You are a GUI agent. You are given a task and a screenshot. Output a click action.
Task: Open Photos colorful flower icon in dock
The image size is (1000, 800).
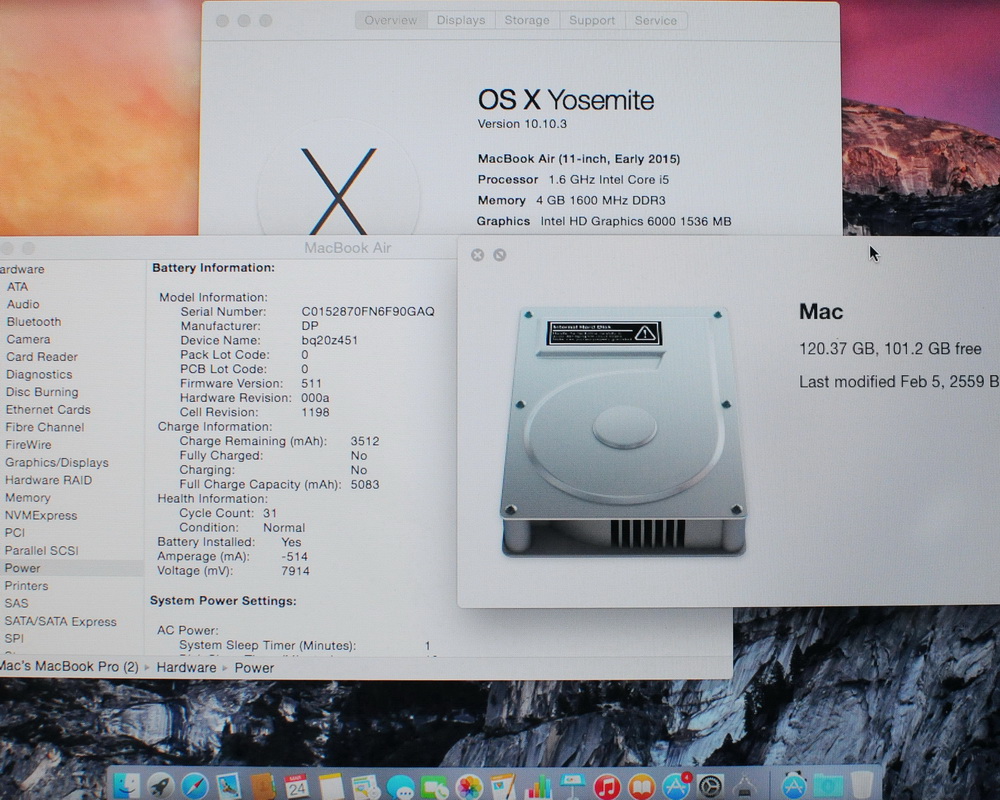(x=469, y=787)
